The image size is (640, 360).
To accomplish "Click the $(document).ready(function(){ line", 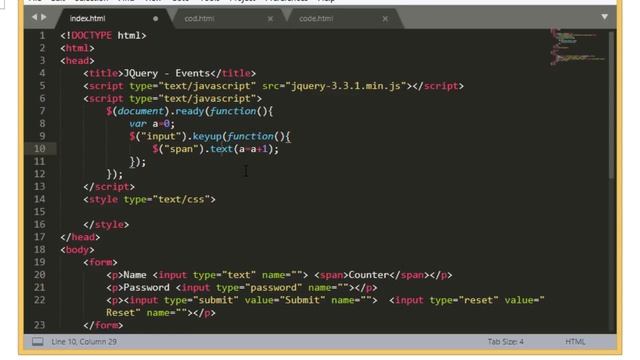I will tap(189, 111).
